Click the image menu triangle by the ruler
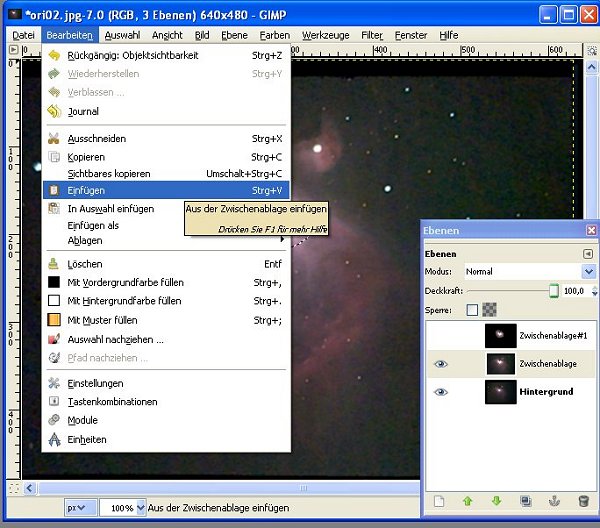 click(x=13, y=50)
